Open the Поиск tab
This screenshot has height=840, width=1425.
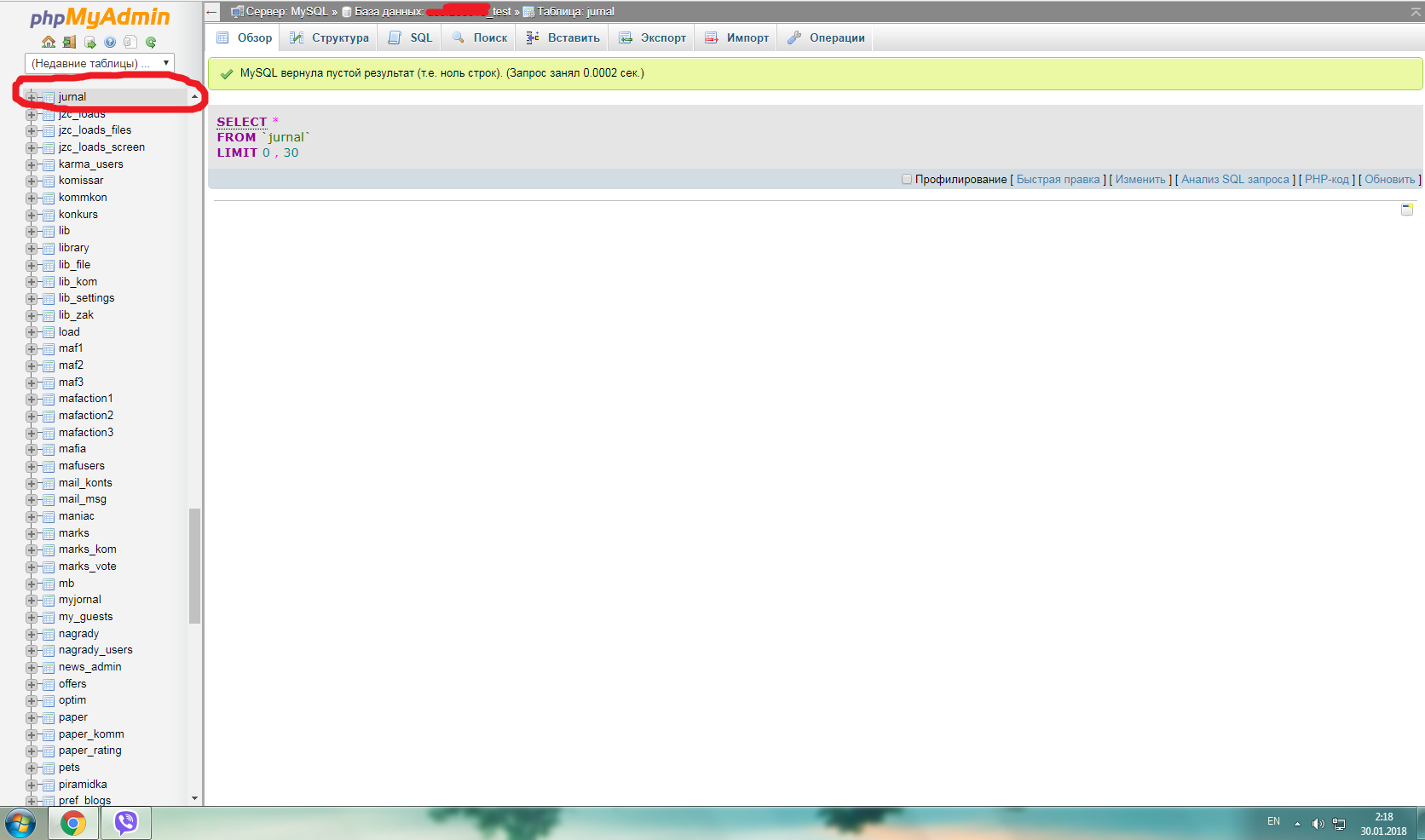click(479, 37)
